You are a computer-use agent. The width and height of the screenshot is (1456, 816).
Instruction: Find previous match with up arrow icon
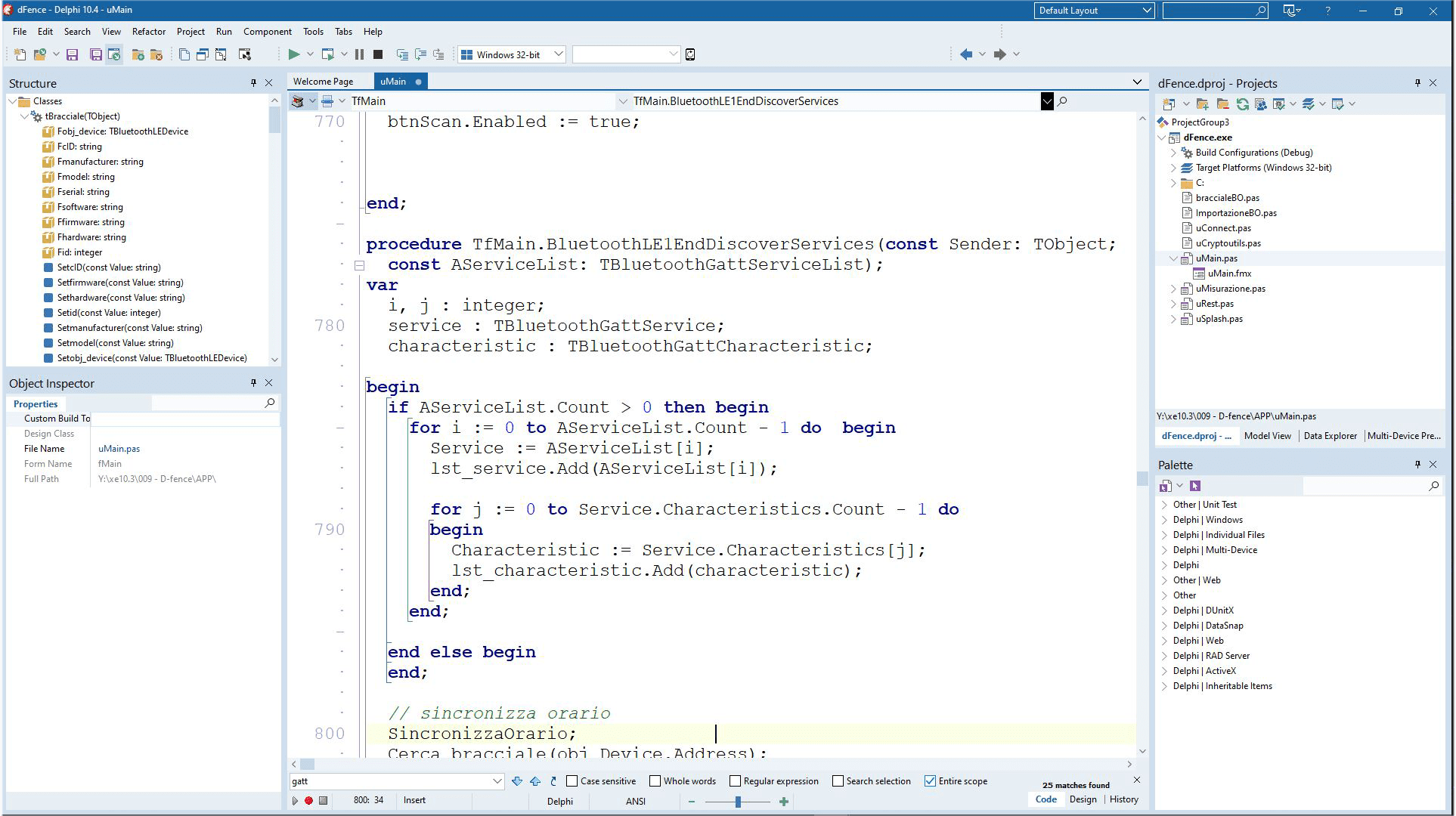[535, 781]
